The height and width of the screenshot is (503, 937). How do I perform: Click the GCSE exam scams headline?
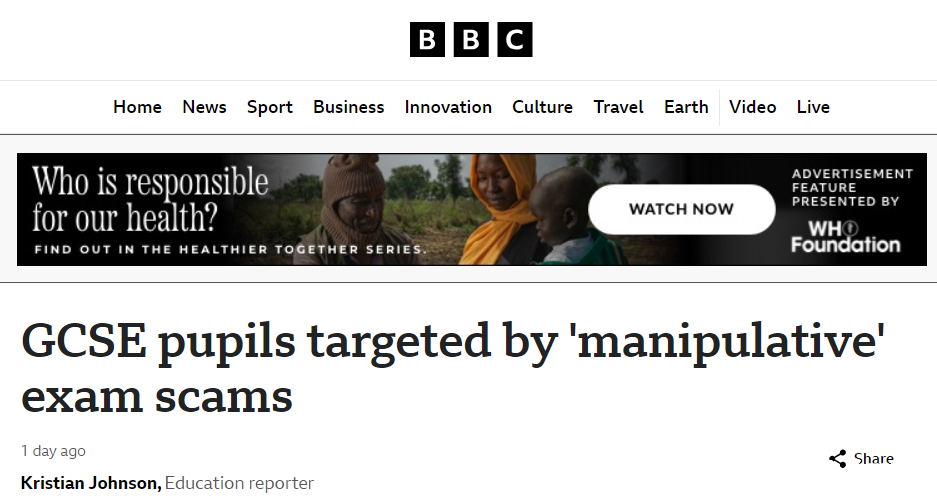[x=455, y=369]
